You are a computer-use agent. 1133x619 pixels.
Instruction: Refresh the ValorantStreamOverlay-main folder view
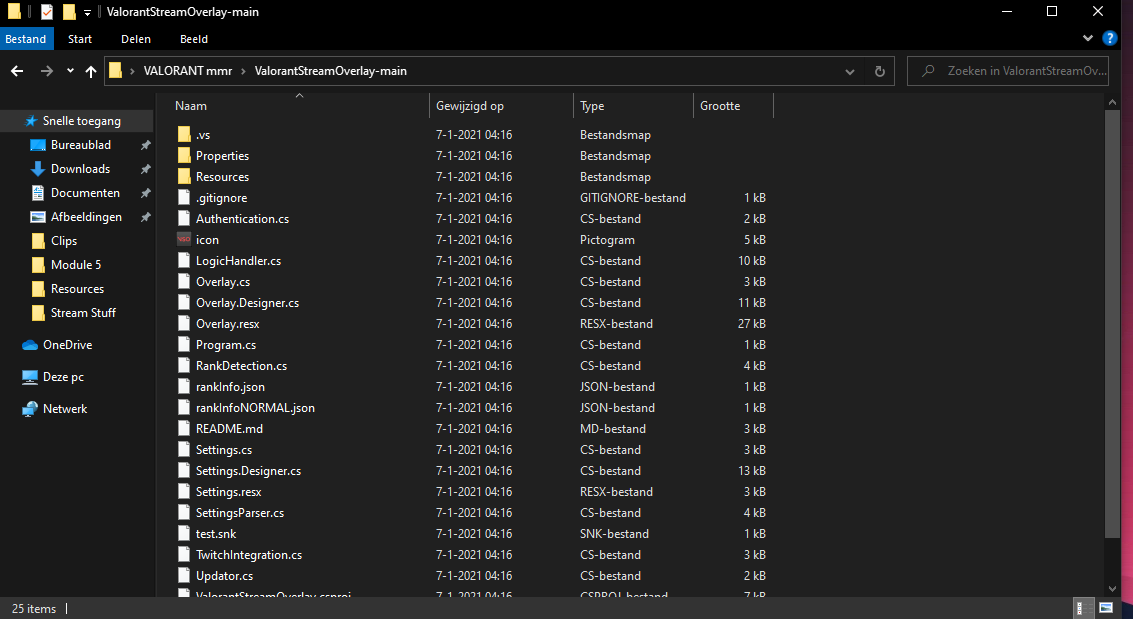tap(879, 70)
